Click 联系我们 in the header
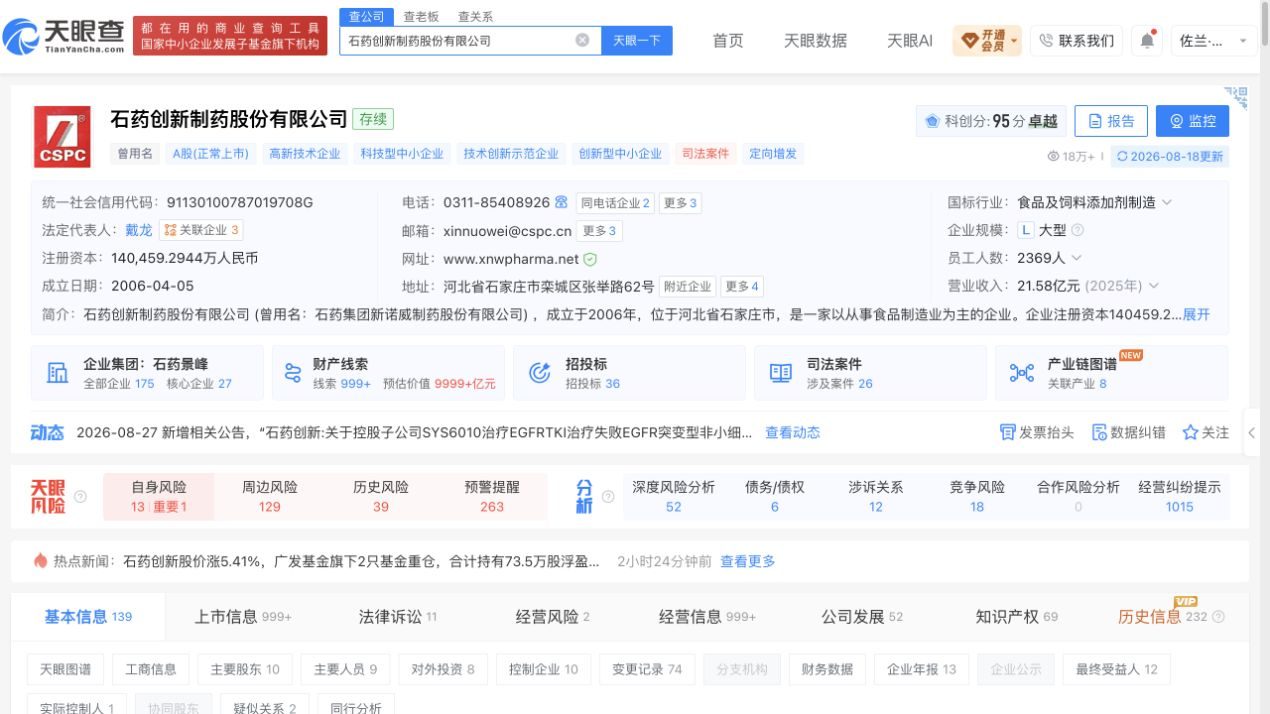Image resolution: width=1270 pixels, height=714 pixels. 1076,40
